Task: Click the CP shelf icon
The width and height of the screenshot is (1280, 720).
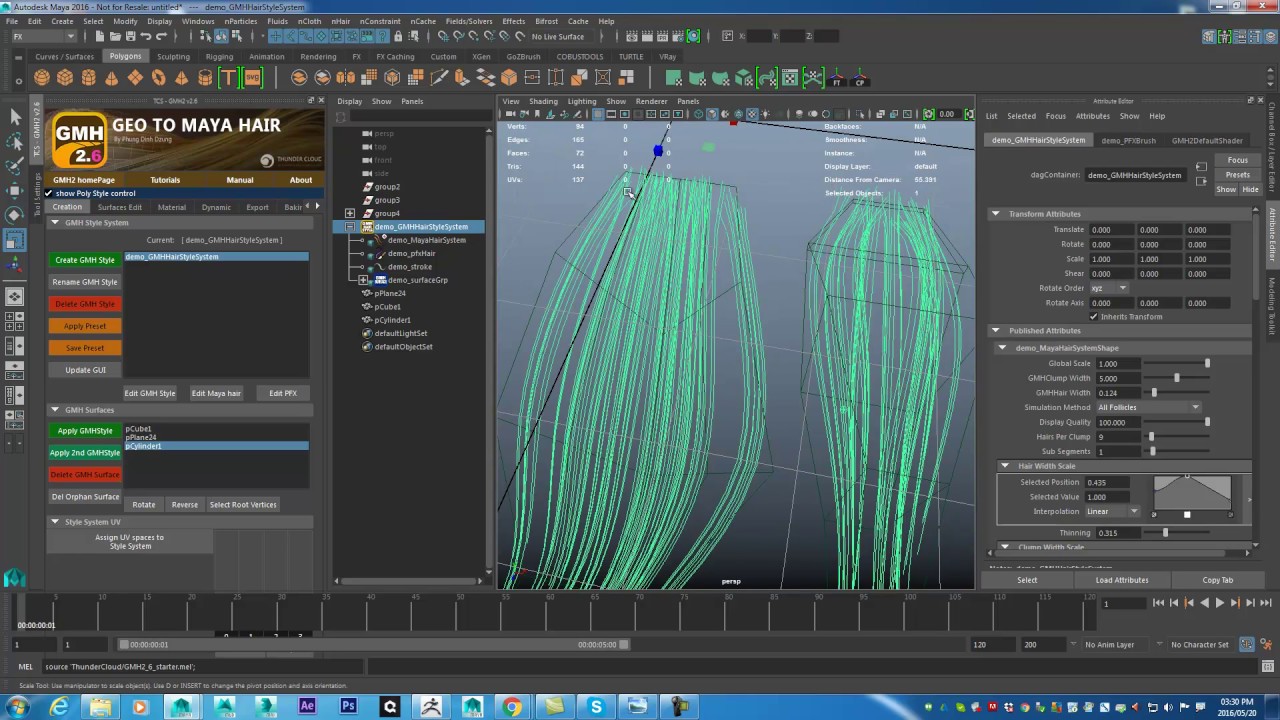Action: [860, 78]
